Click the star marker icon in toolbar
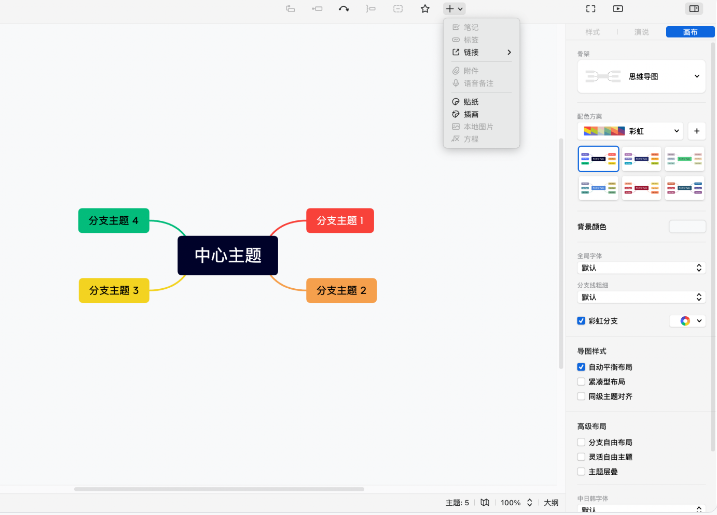The width and height of the screenshot is (717, 515). 425,8
